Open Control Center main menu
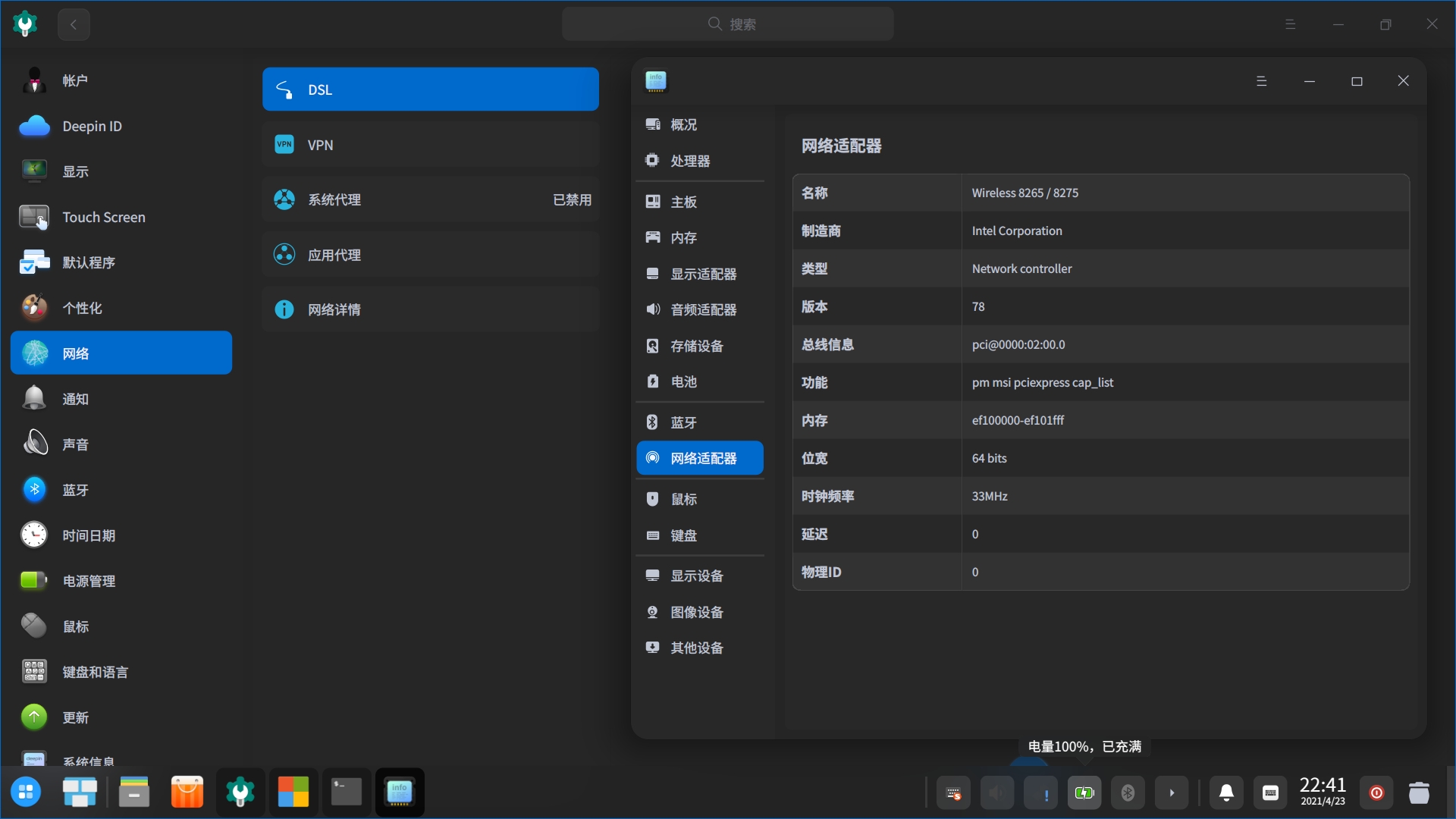The width and height of the screenshot is (1456, 819). (x=1290, y=24)
